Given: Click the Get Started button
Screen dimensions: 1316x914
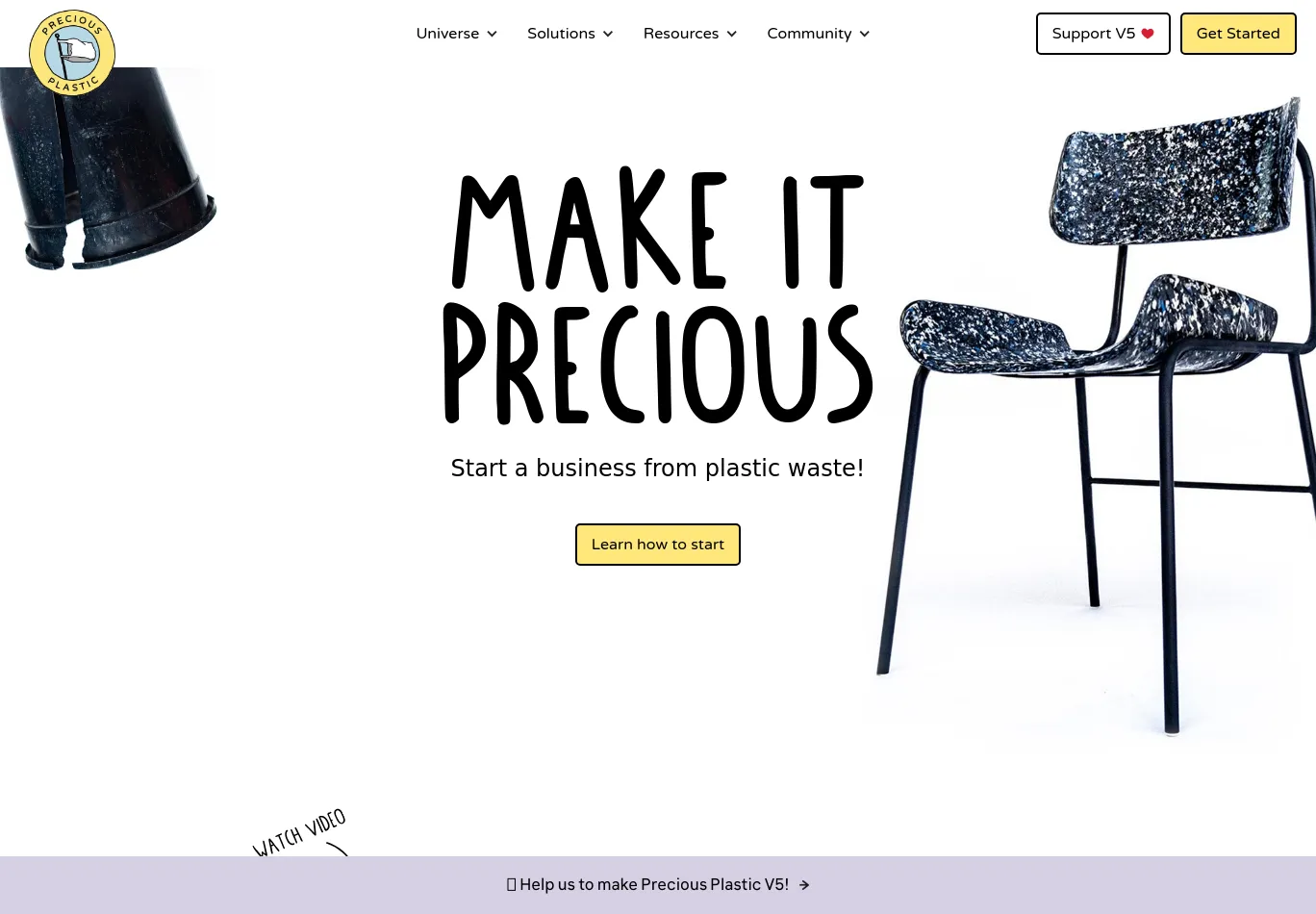Looking at the screenshot, I should (1238, 34).
